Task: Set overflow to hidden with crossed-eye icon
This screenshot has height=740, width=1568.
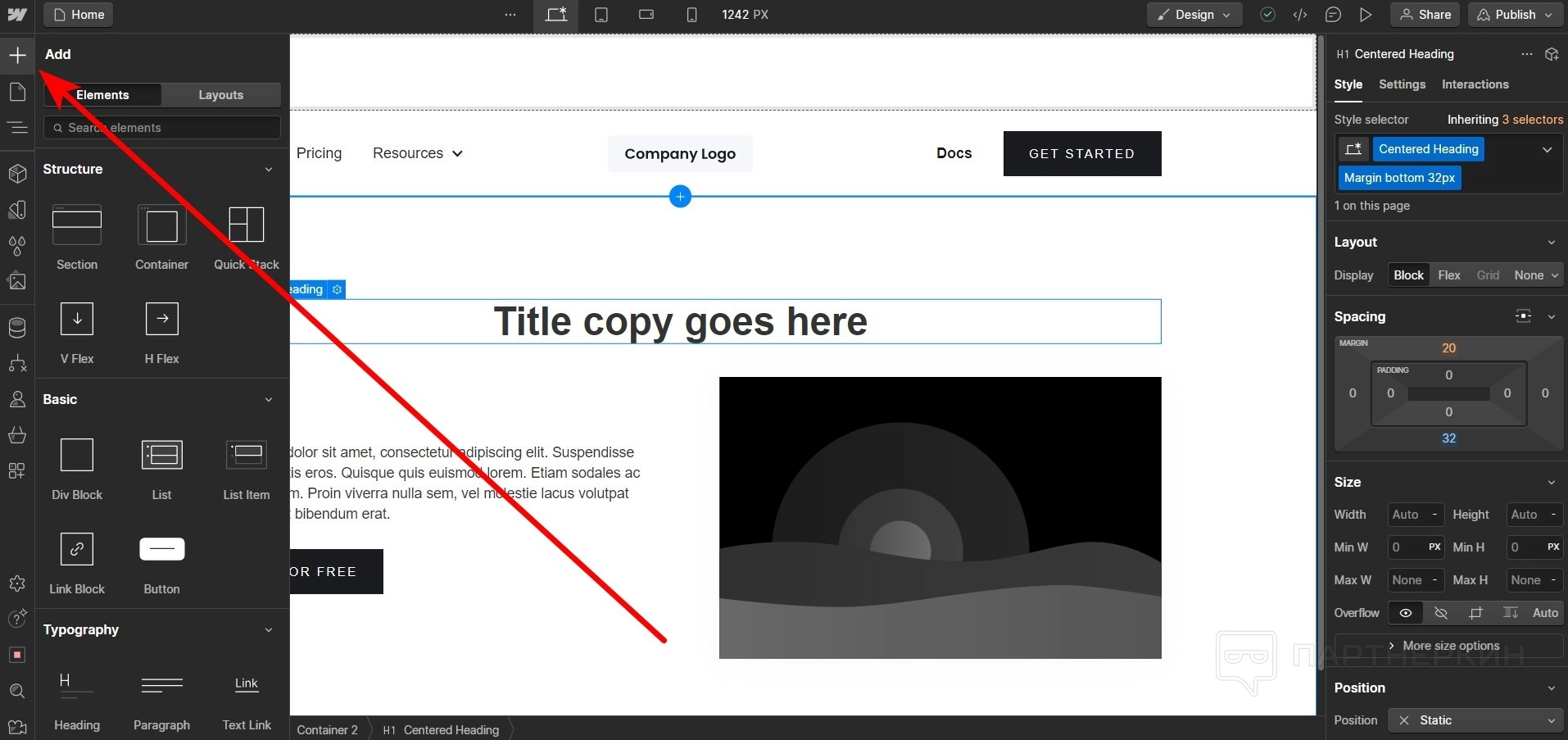Action: 1441,613
